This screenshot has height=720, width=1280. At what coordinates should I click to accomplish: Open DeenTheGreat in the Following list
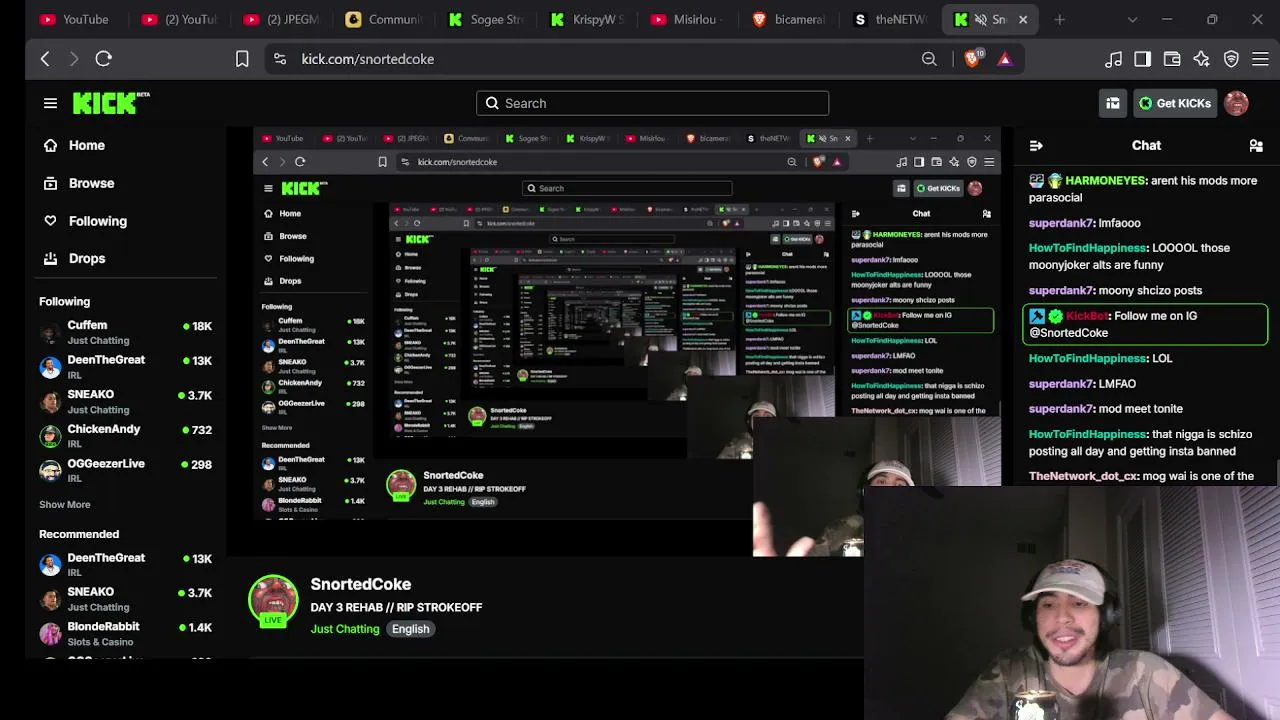coord(125,367)
